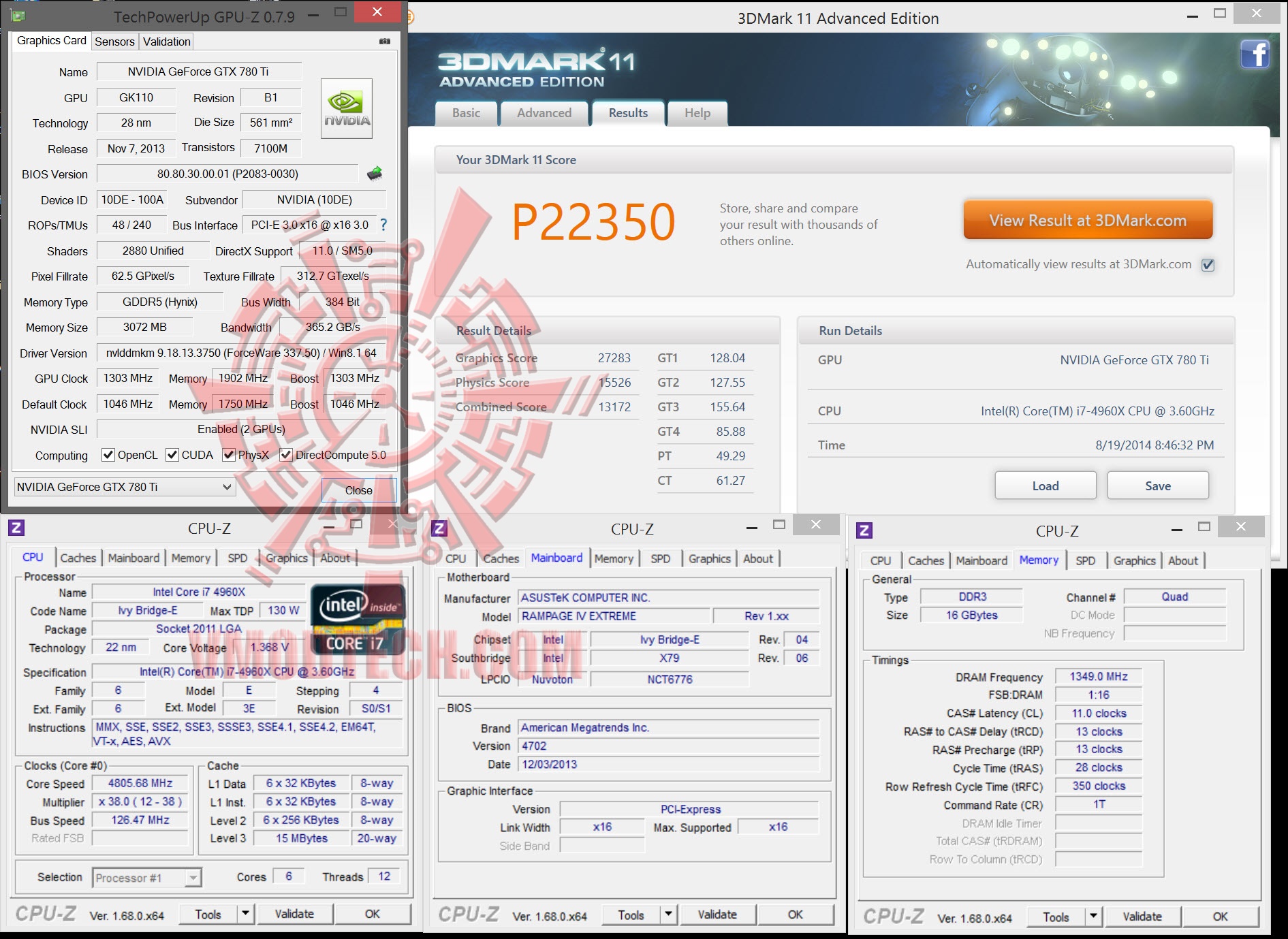The height and width of the screenshot is (939, 1288).
Task: Click the BIOS save chip icon in GPU-Z
Action: tap(375, 174)
